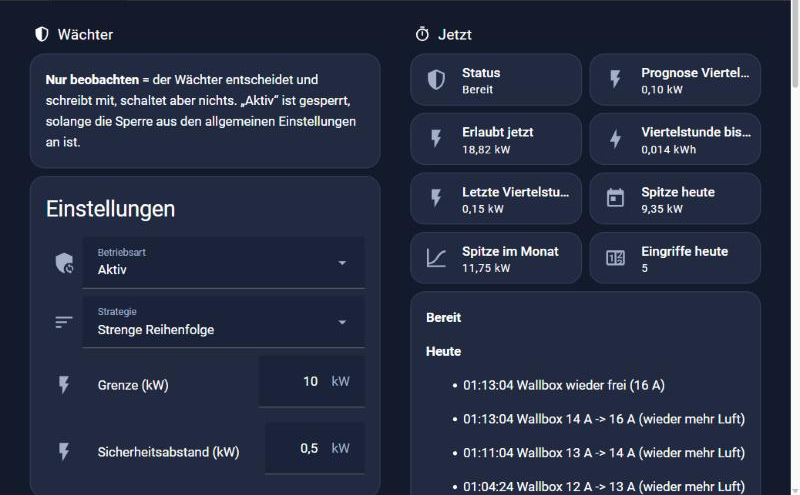800x495 pixels.
Task: Click log entry Wallbox 13 A -> 14 A
Action: [604, 453]
